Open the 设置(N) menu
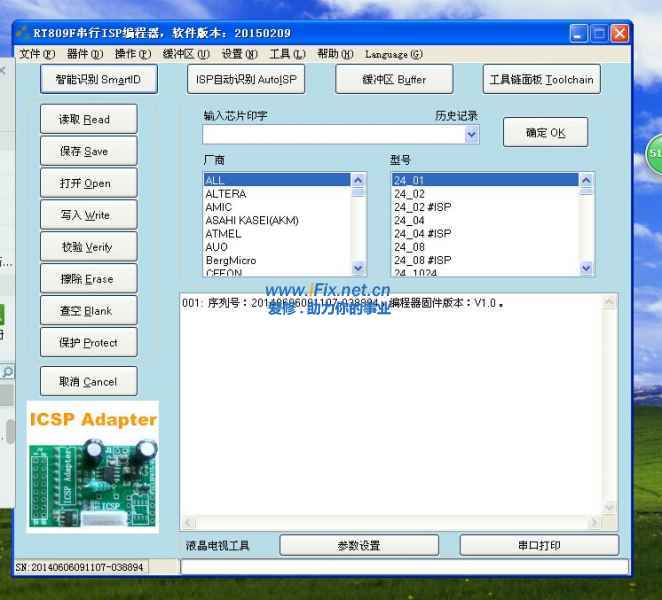Screen dimensions: 662x600 coord(239,54)
